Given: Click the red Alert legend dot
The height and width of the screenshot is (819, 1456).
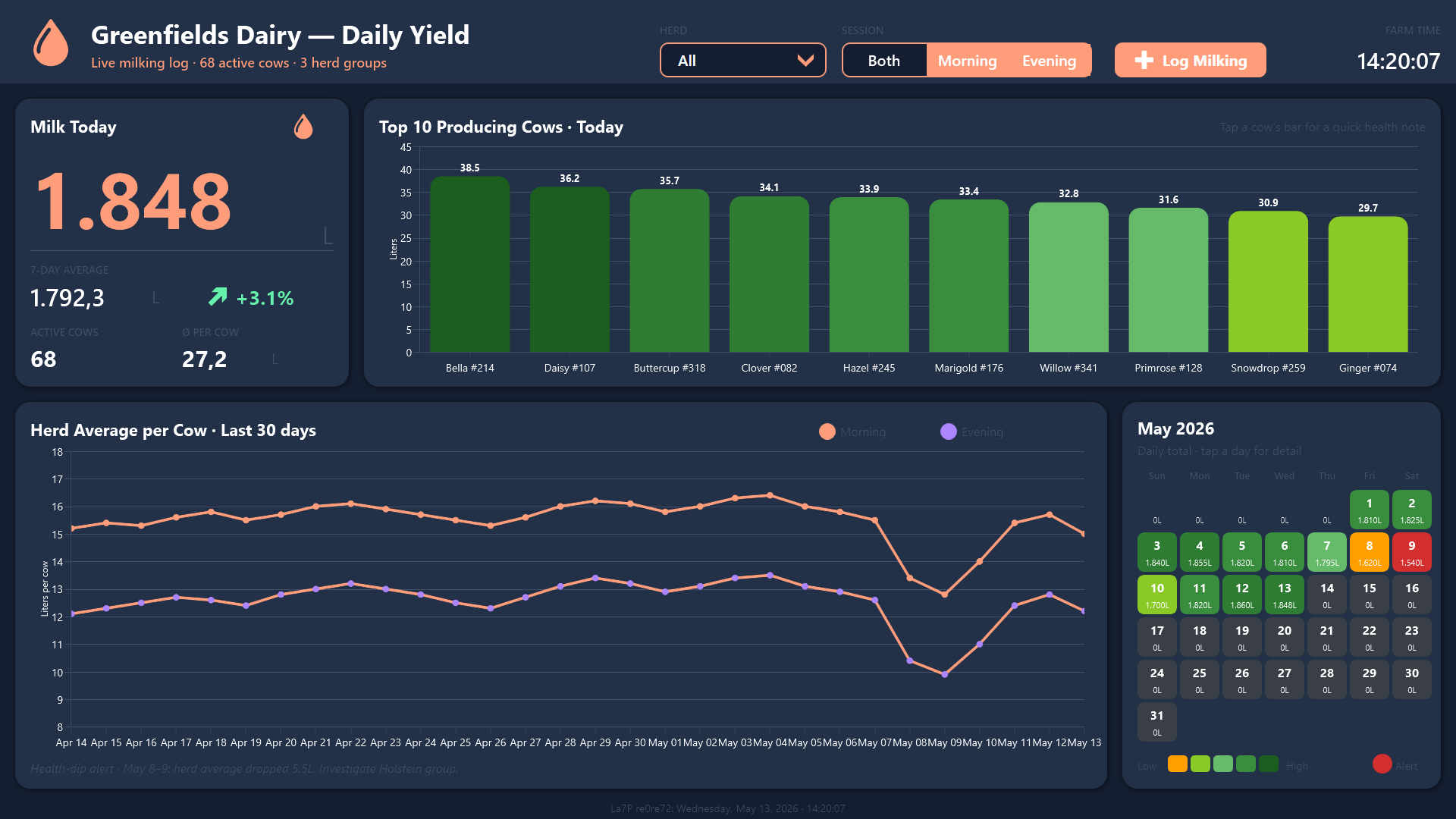Looking at the screenshot, I should [x=1382, y=764].
